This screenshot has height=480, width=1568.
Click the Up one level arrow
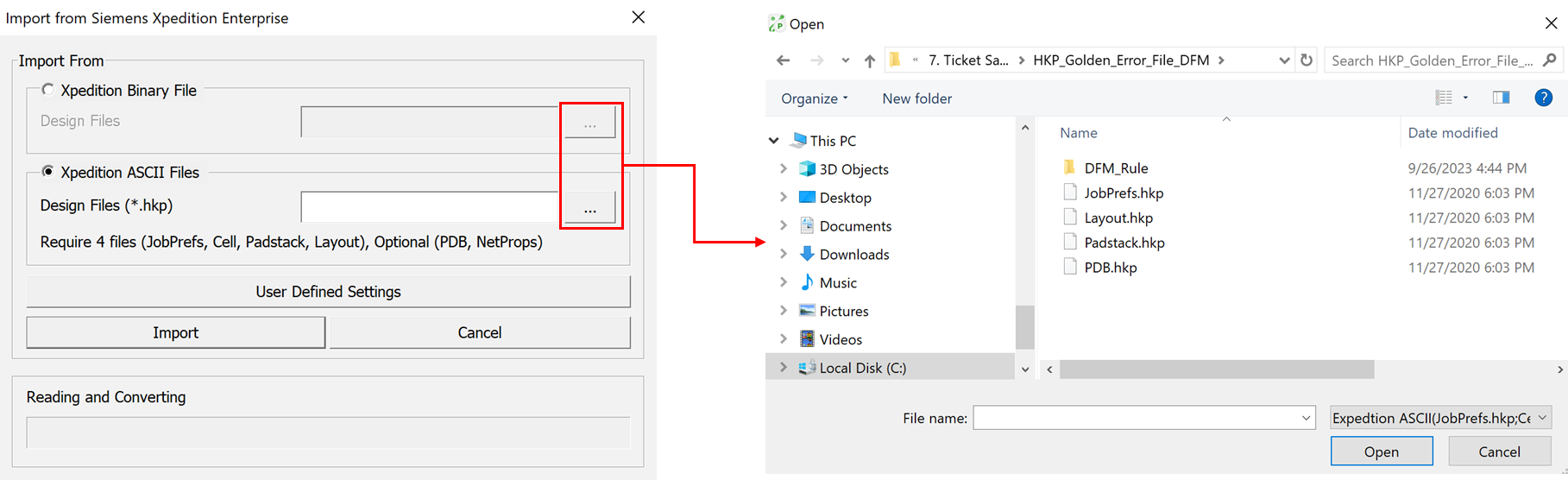click(x=870, y=60)
